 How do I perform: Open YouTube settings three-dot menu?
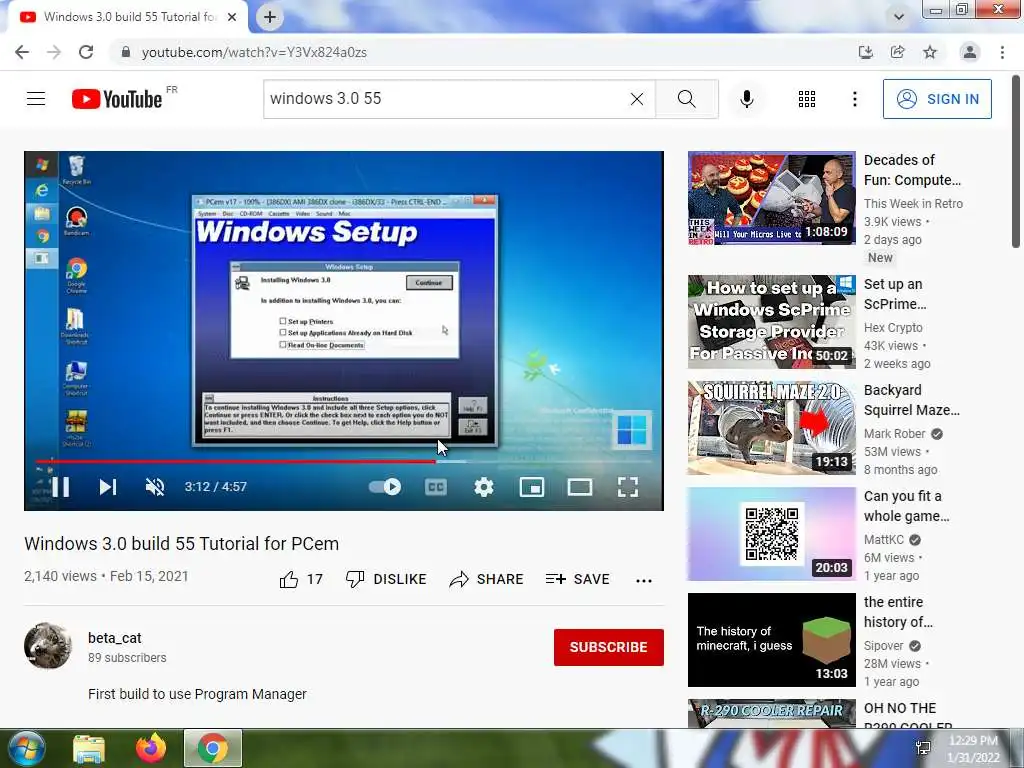855,99
